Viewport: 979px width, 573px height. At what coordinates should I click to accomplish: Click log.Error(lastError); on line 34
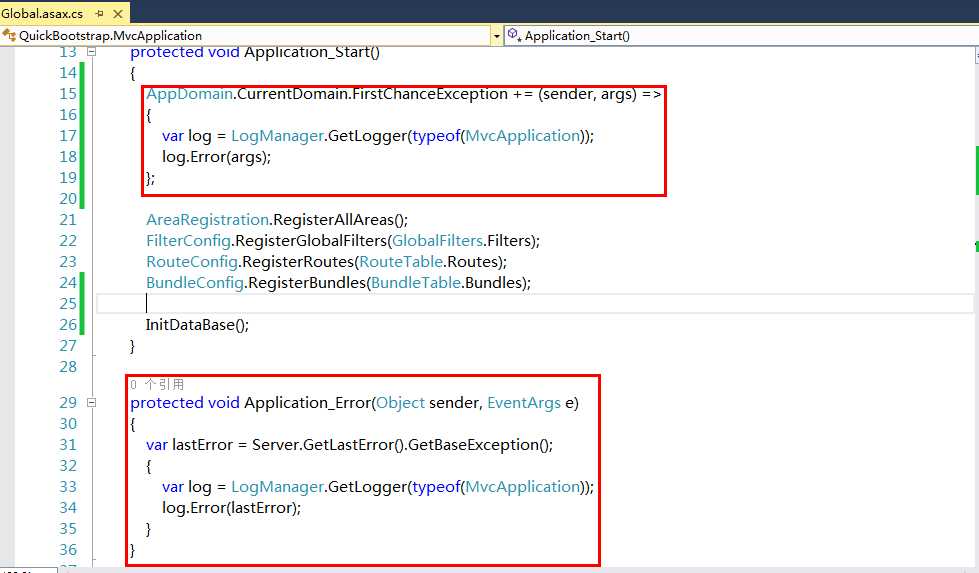231,508
